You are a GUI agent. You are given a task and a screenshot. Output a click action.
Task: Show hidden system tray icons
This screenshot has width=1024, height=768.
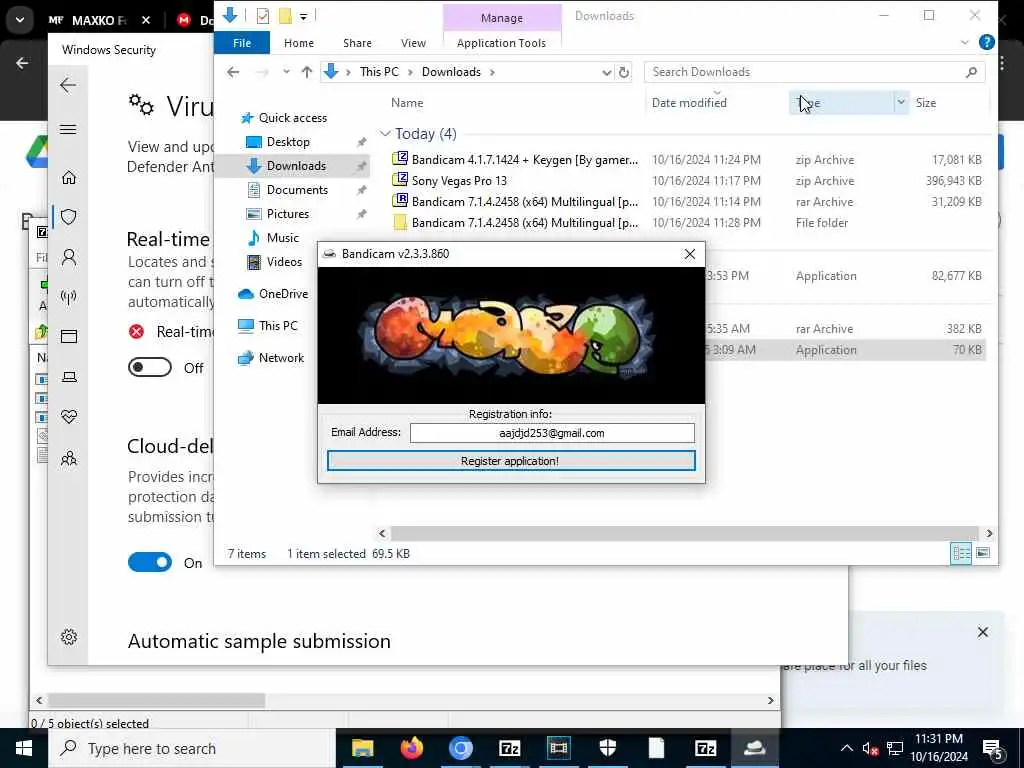[846, 748]
